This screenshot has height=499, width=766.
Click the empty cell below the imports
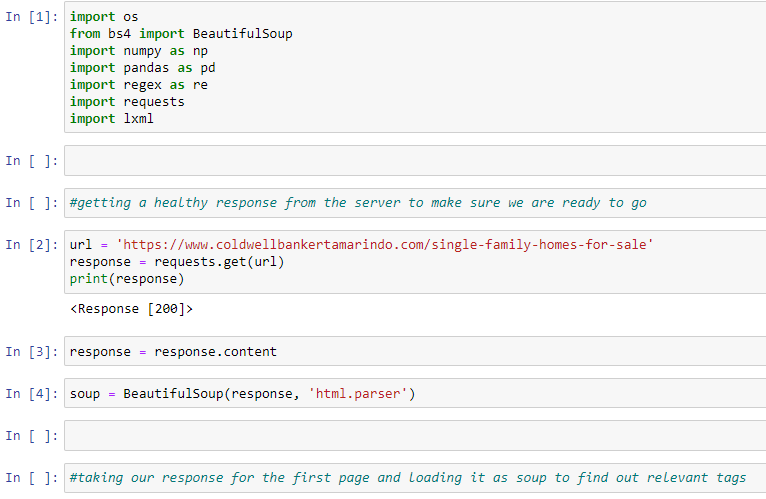(x=415, y=160)
